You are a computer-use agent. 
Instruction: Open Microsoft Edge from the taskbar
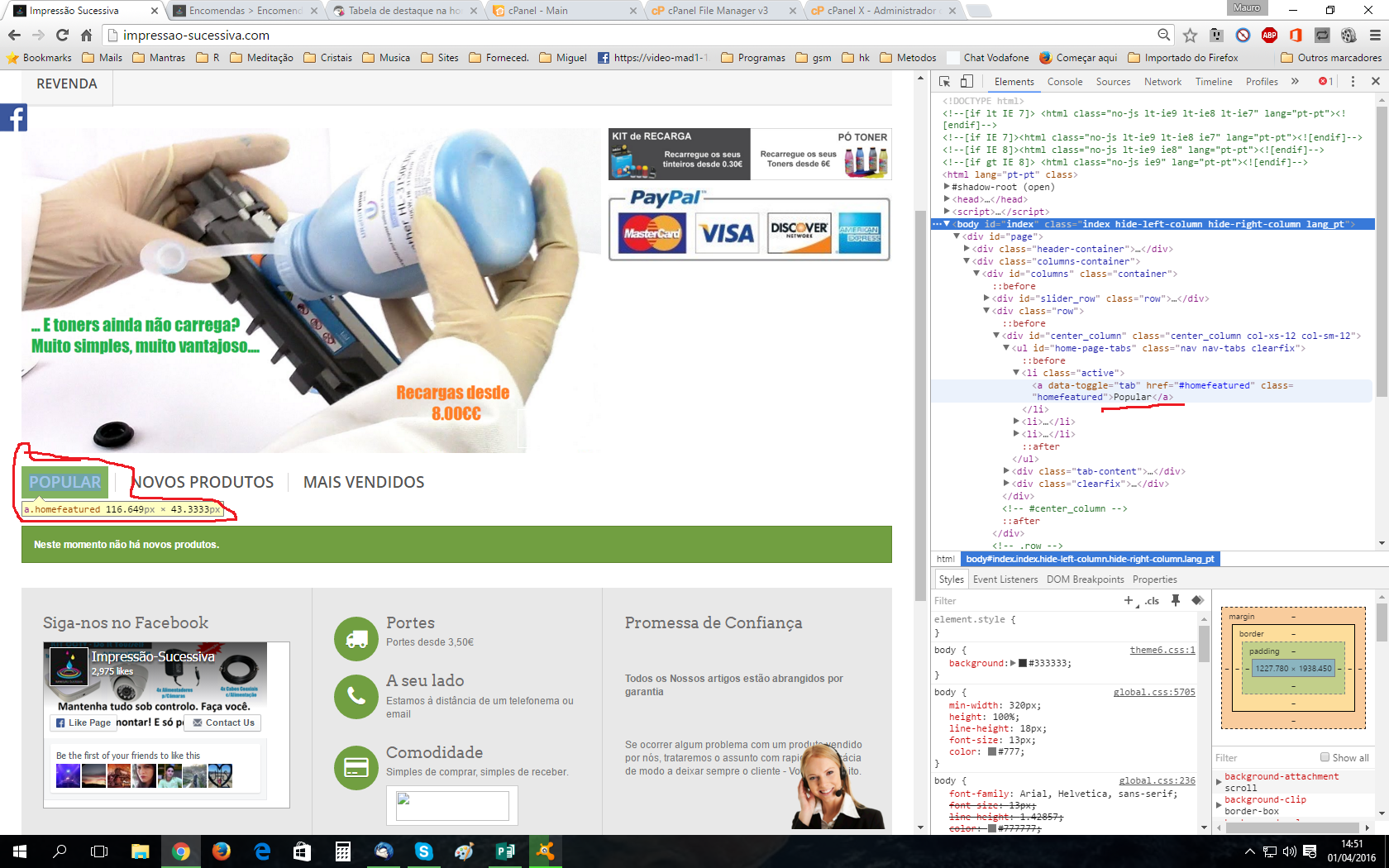[262, 851]
